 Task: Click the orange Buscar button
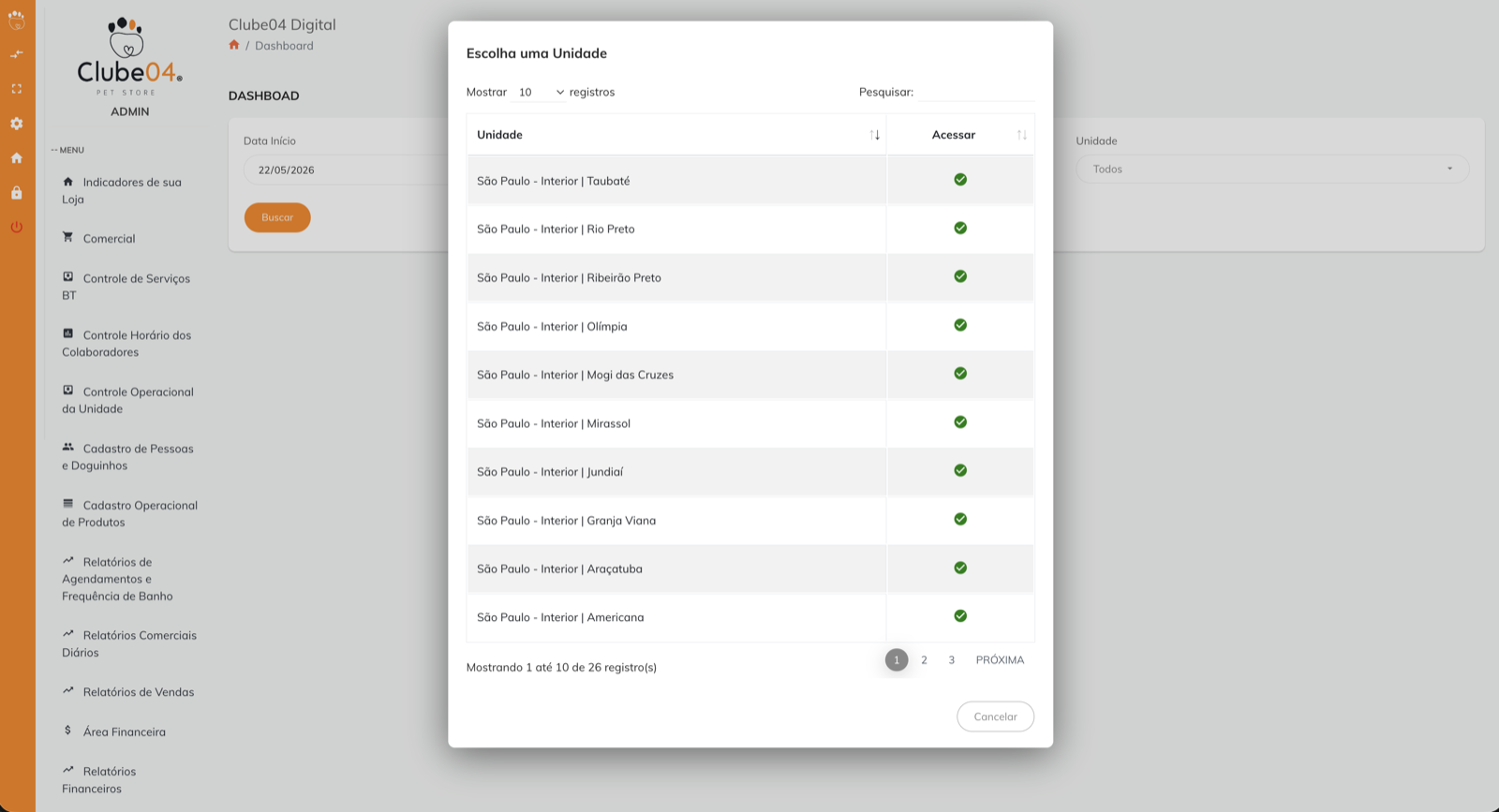click(x=277, y=217)
